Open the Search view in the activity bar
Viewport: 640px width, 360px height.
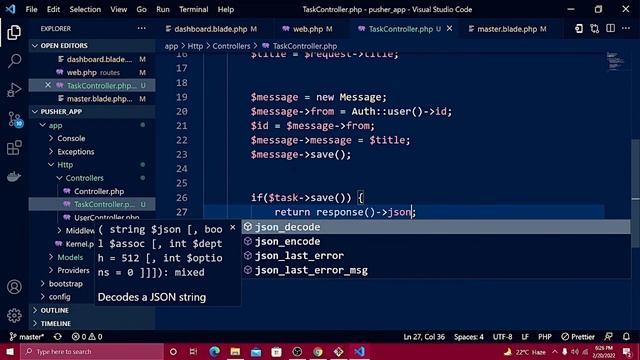pos(14,61)
